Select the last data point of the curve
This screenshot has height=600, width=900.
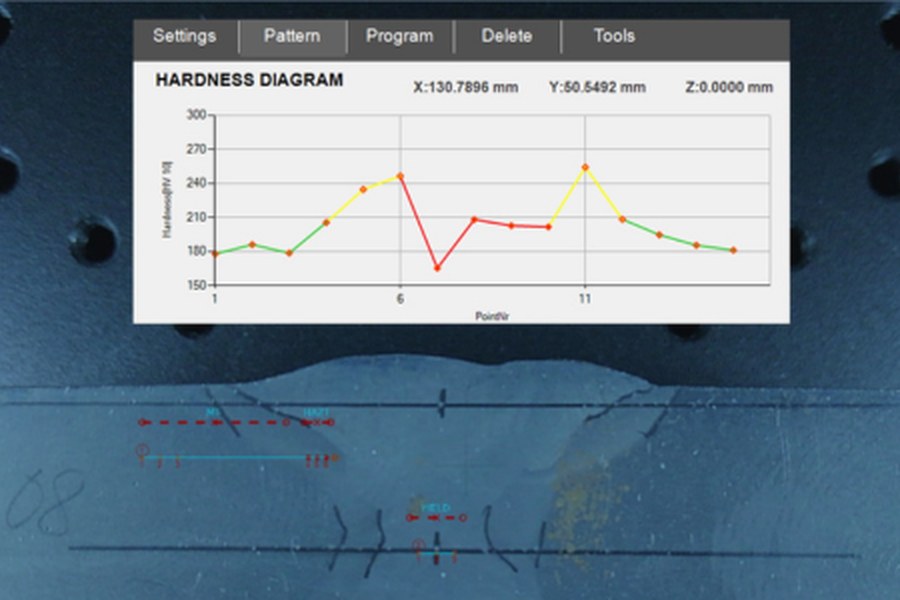(x=734, y=250)
